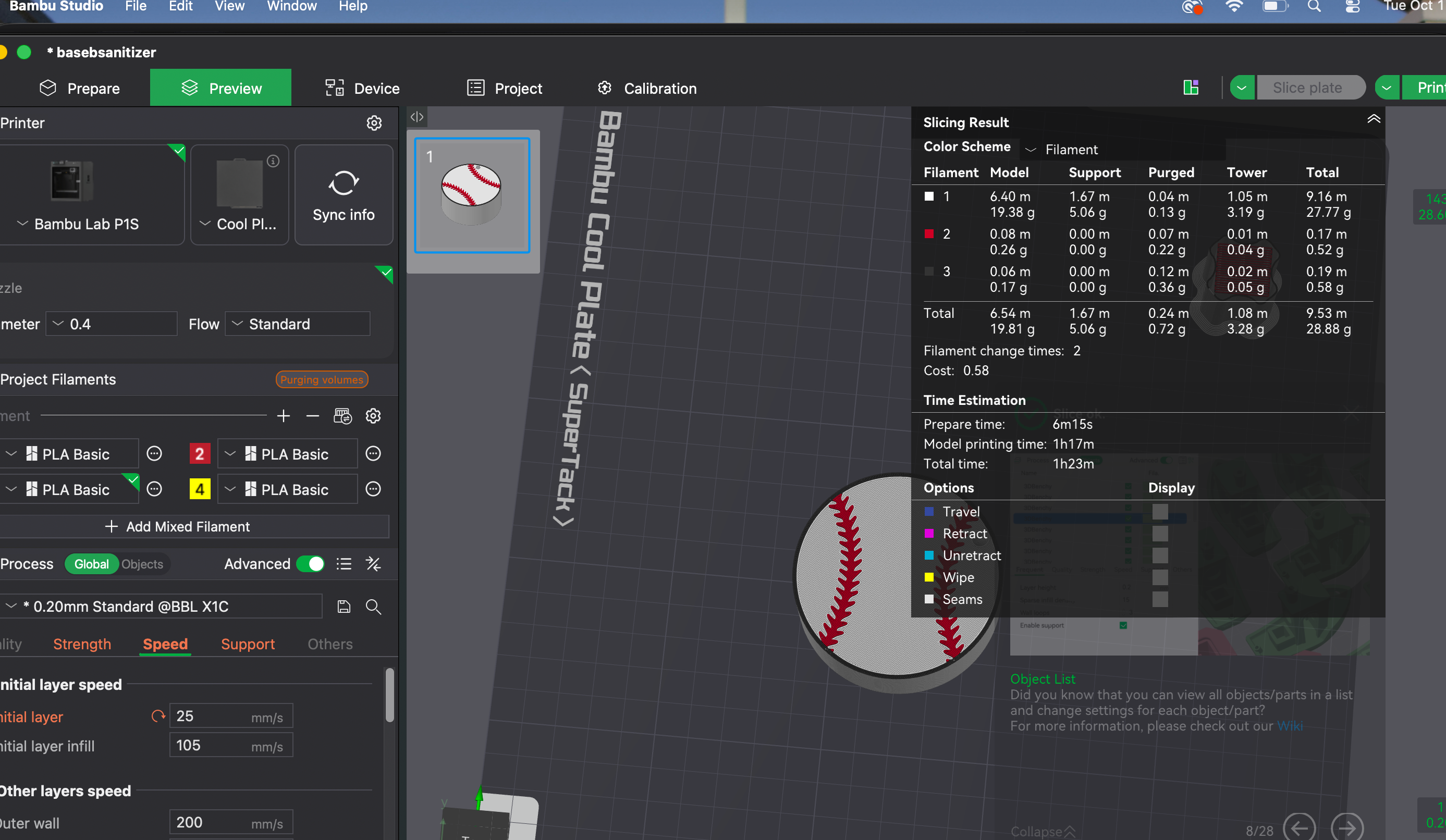Open macOS Spotlight search icon
This screenshot has width=1446, height=840.
(1314, 6)
